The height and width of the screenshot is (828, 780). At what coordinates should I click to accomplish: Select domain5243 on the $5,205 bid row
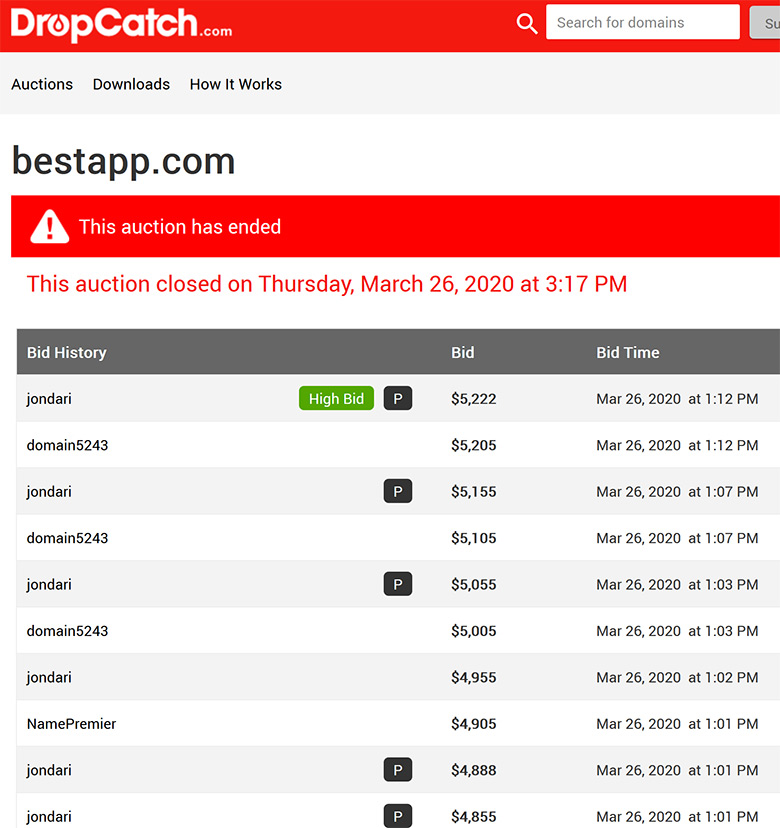(68, 445)
